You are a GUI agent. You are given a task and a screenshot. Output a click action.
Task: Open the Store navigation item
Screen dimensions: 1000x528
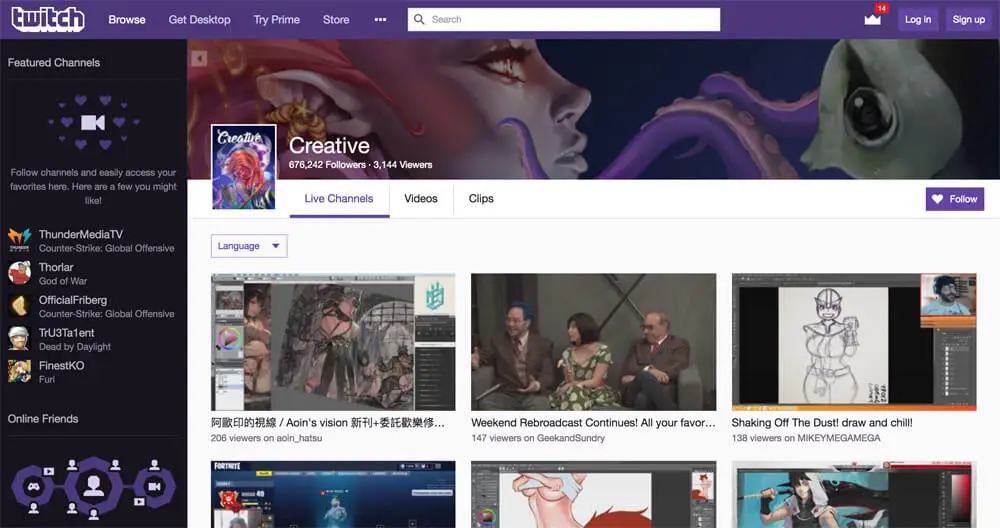click(336, 20)
